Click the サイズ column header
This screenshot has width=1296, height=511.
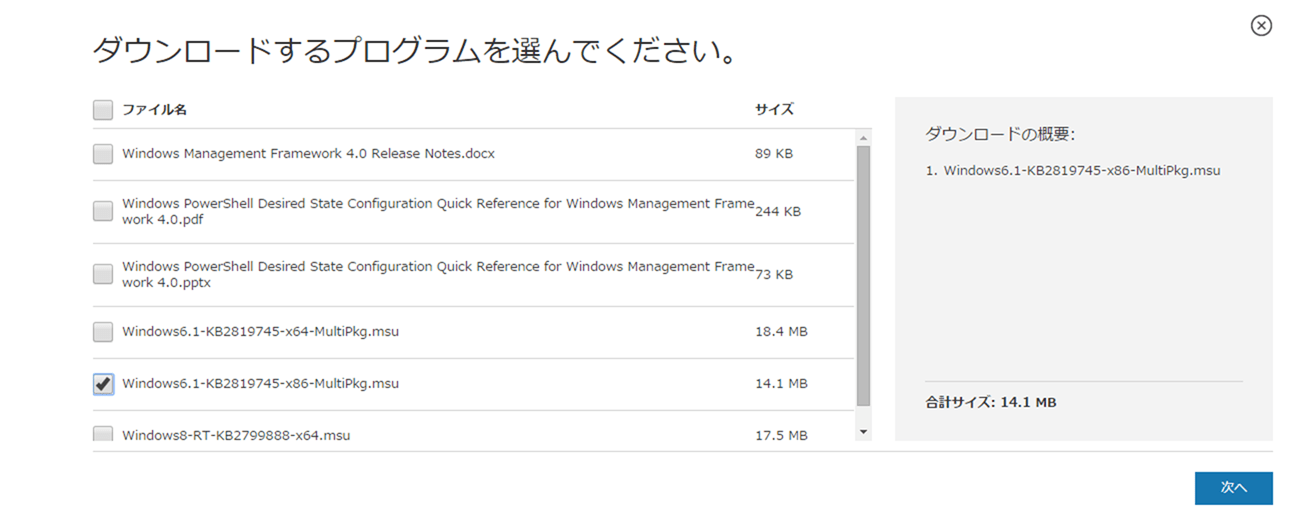click(x=774, y=110)
